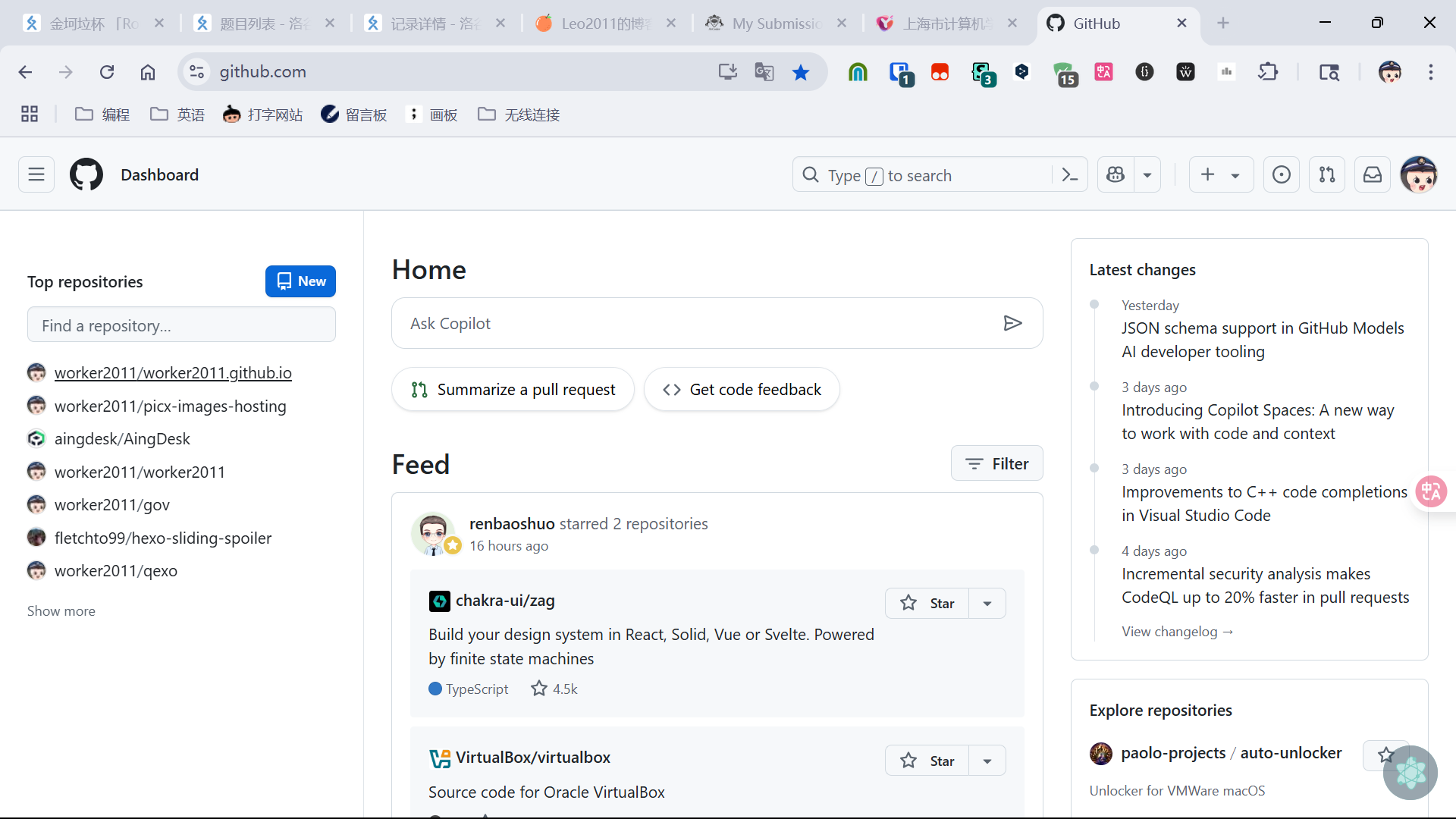This screenshot has width=1456, height=819.
Task: Click the side panel search icon in toolbar
Action: tap(1329, 72)
